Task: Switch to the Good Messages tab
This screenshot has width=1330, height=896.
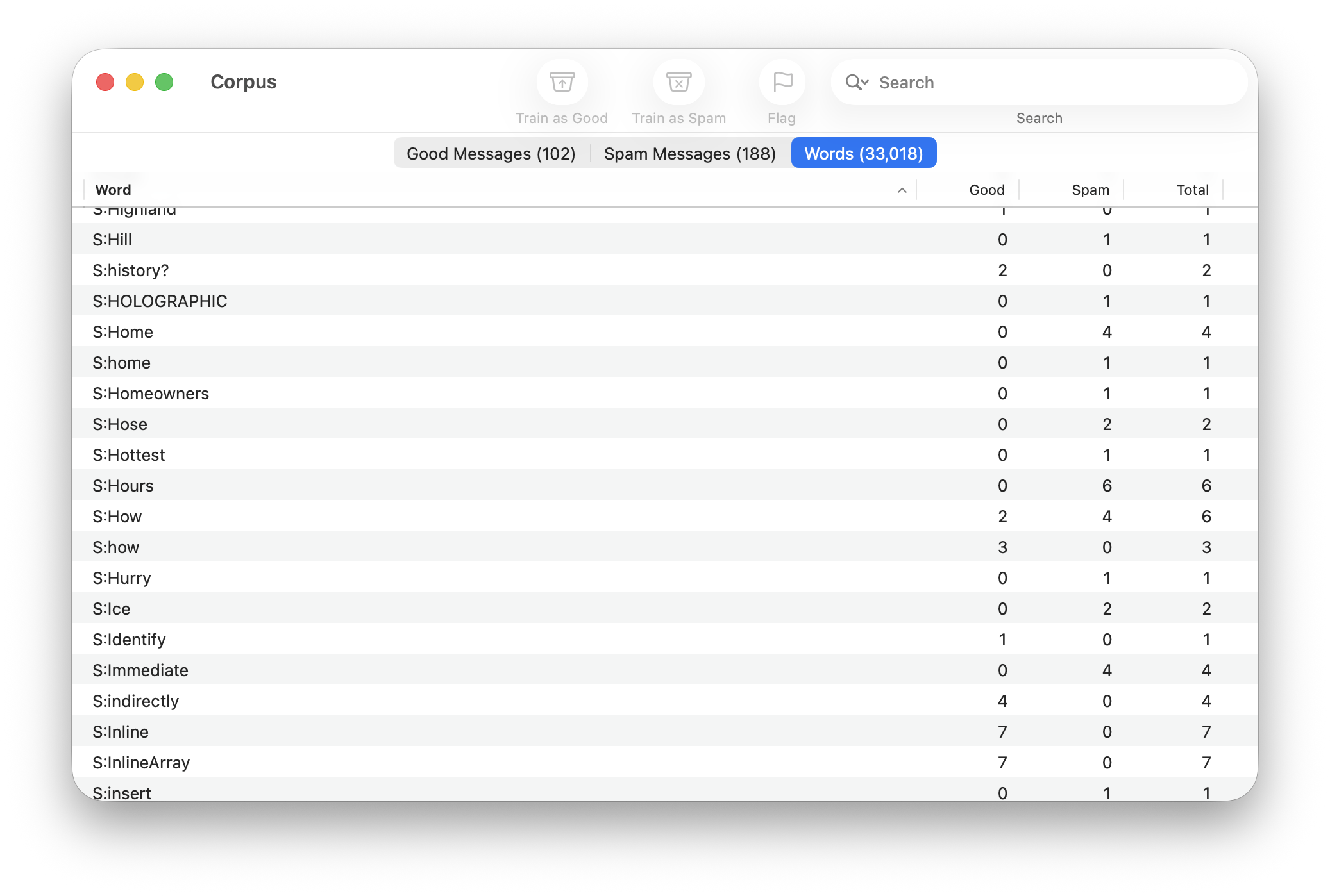Action: (491, 154)
